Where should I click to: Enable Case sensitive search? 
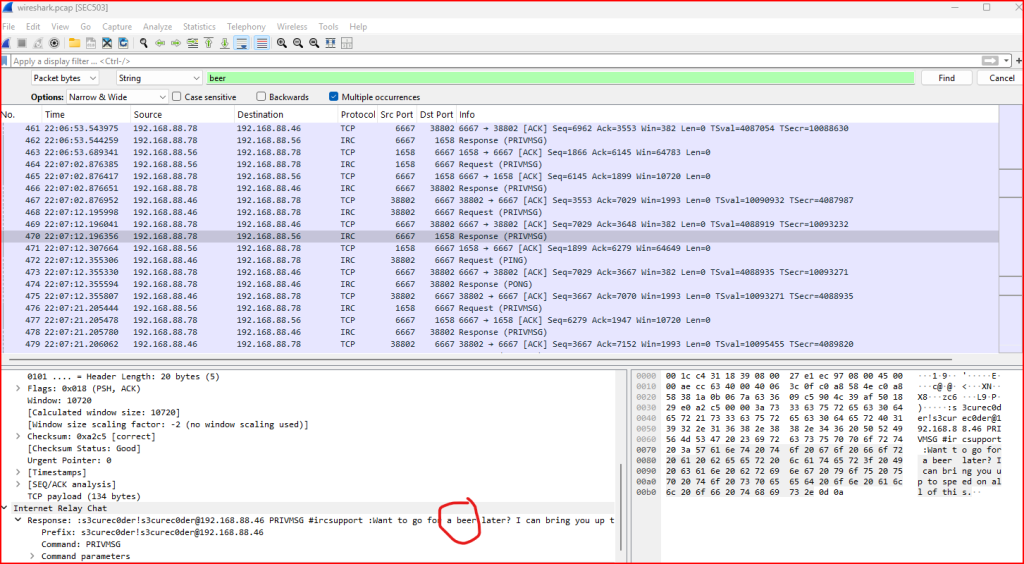pos(176,97)
